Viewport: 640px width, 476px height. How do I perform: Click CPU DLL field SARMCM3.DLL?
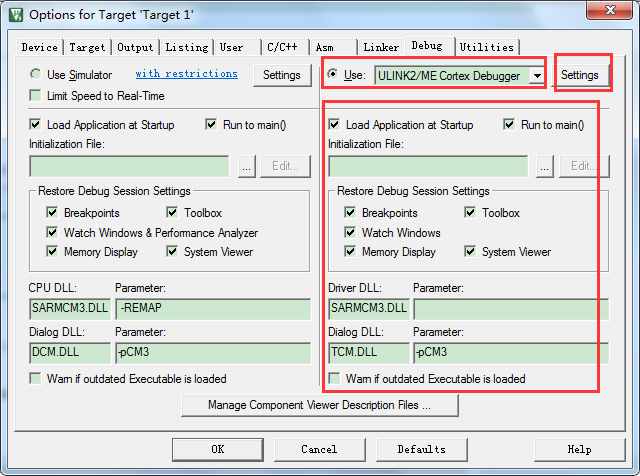70,308
